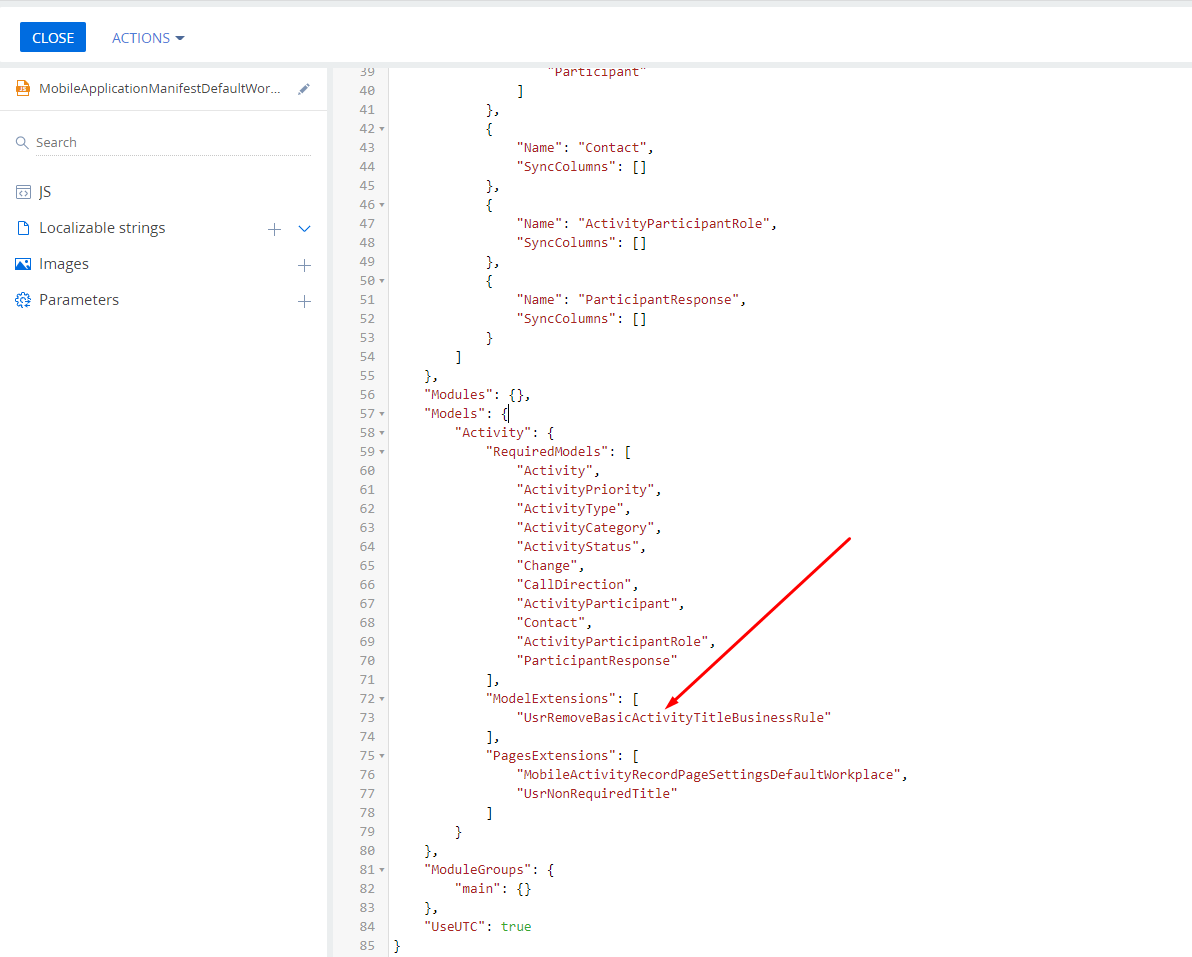The image size is (1192, 957).
Task: Click the "PagesExtensions" key
Action: tap(550, 756)
